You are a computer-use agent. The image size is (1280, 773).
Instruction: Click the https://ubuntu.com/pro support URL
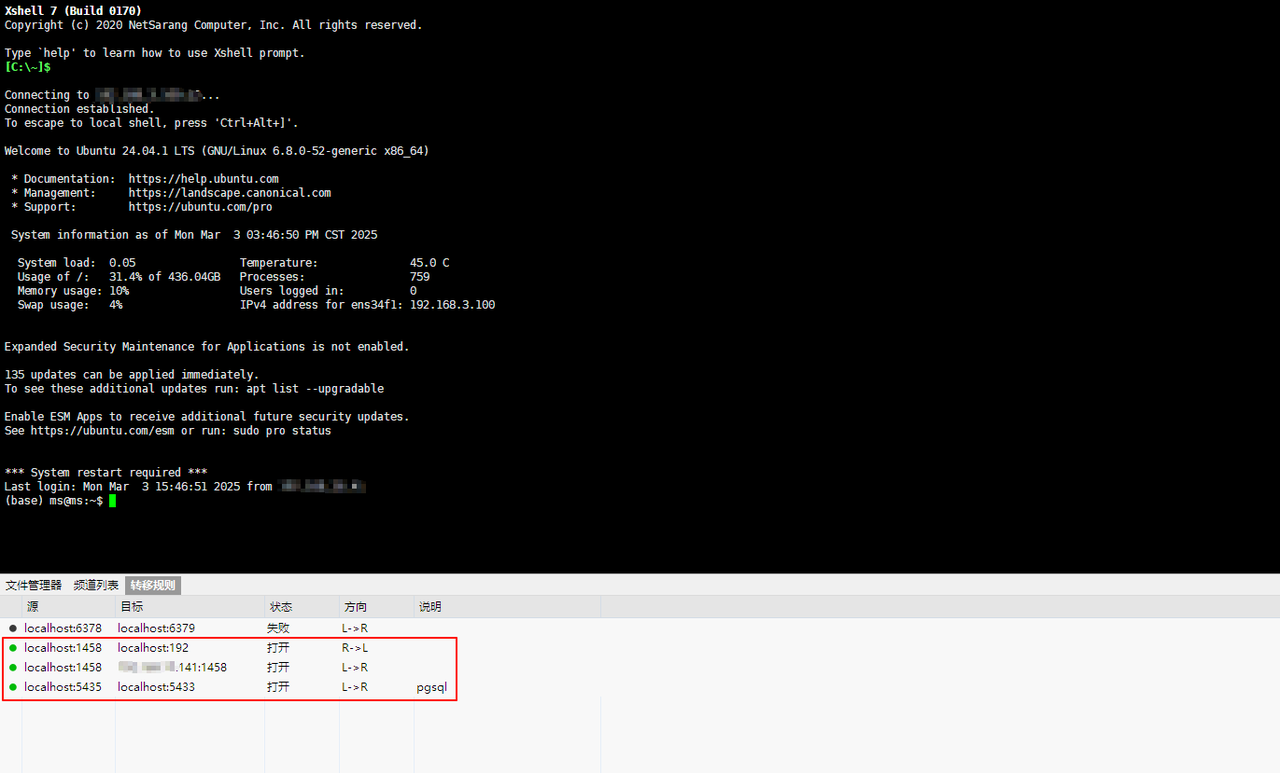coord(200,207)
